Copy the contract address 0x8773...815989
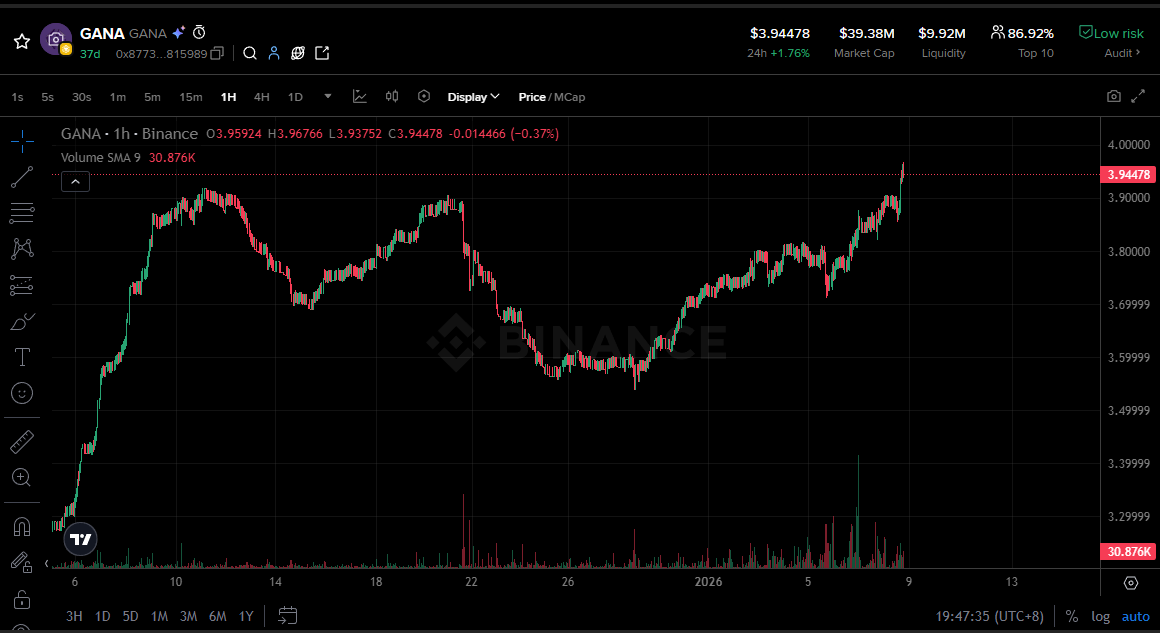Viewport: 1160px width, 633px height. coord(217,53)
